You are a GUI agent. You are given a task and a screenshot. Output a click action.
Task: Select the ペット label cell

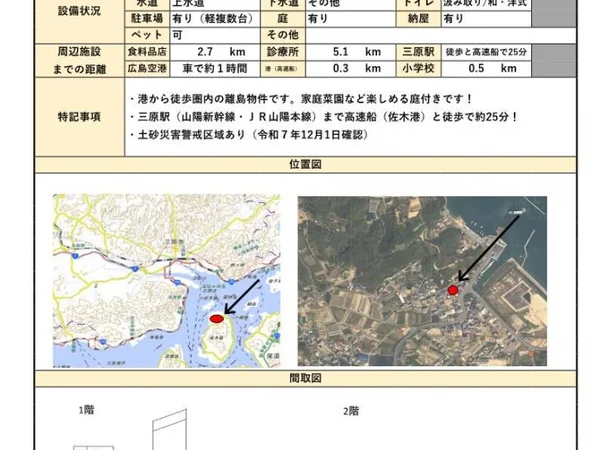(x=147, y=35)
